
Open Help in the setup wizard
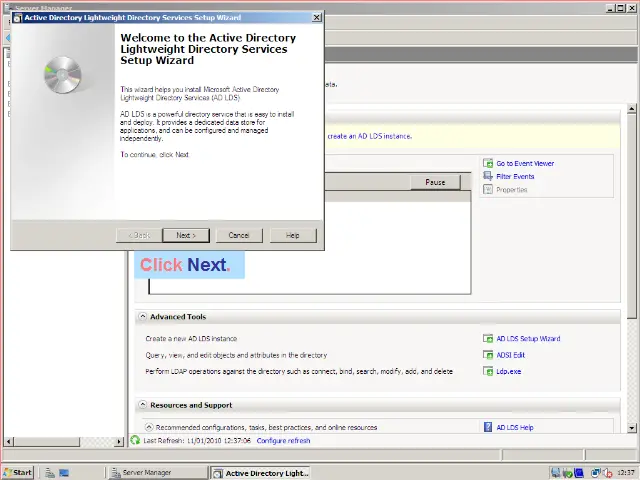coord(293,235)
